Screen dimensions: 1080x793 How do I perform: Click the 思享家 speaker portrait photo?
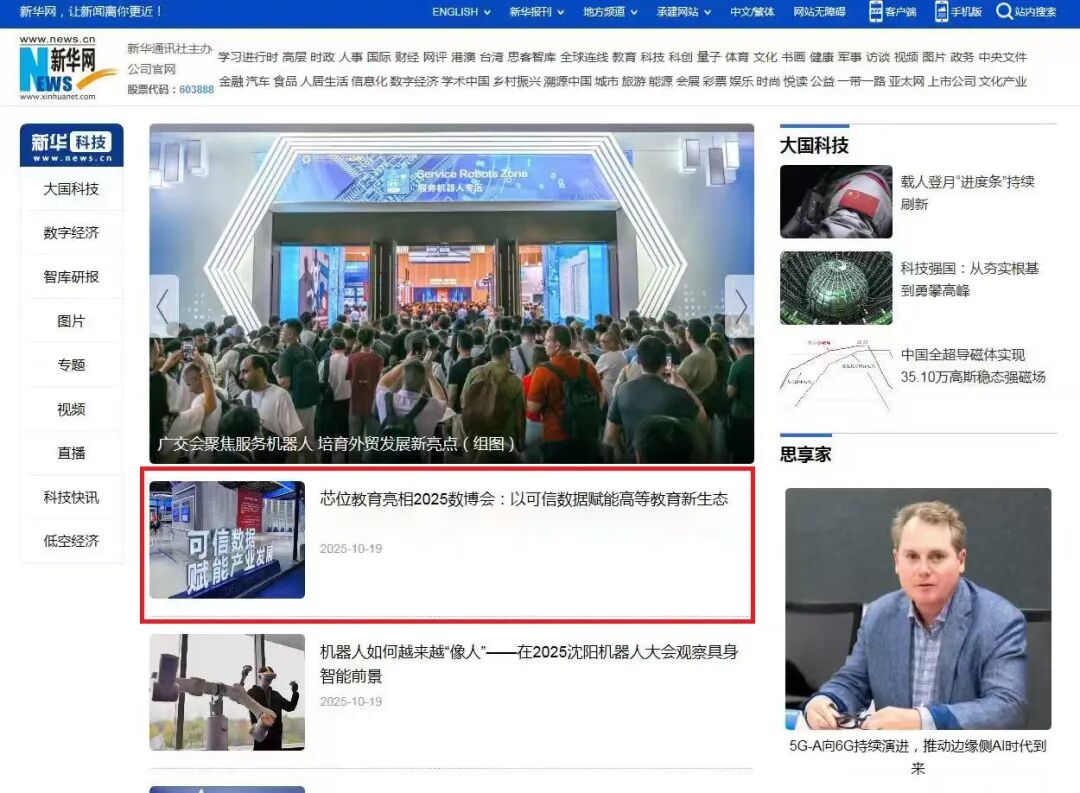[x=917, y=609]
